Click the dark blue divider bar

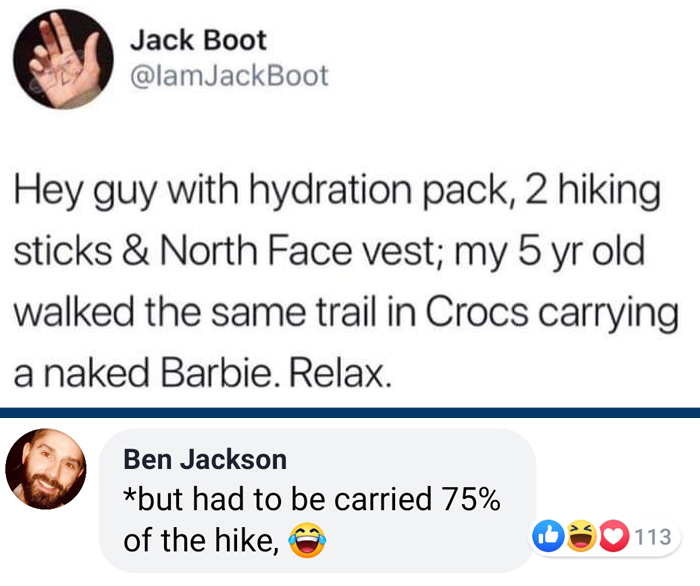(350, 412)
